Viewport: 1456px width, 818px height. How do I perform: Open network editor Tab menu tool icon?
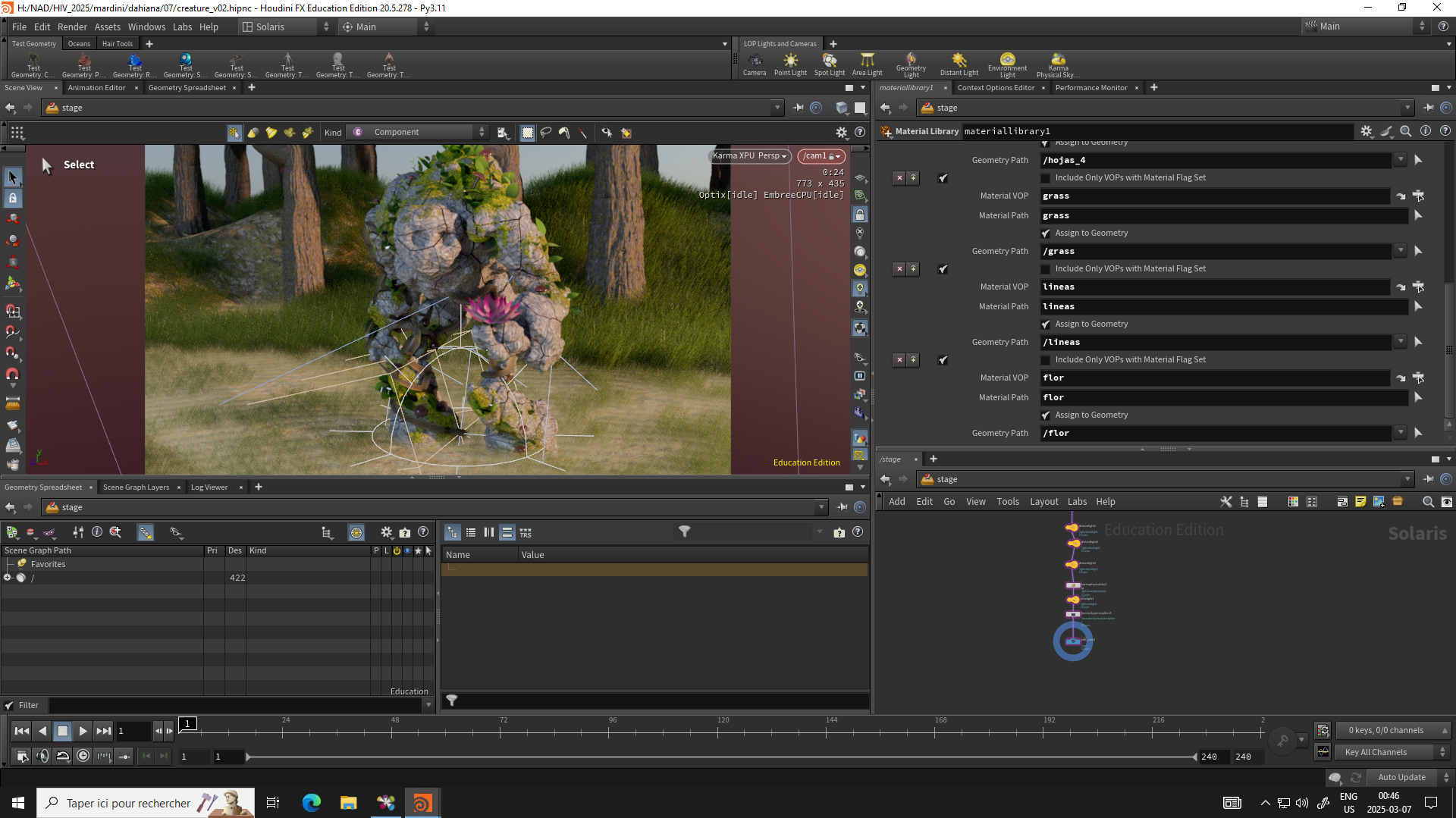pyautogui.click(x=1225, y=502)
